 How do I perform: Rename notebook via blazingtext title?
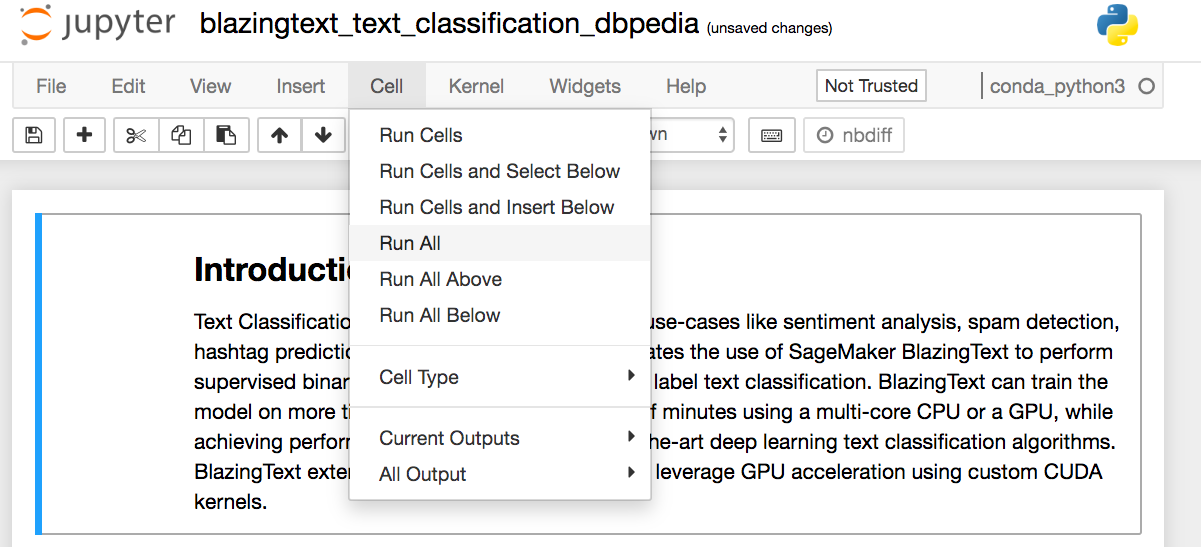click(x=449, y=25)
